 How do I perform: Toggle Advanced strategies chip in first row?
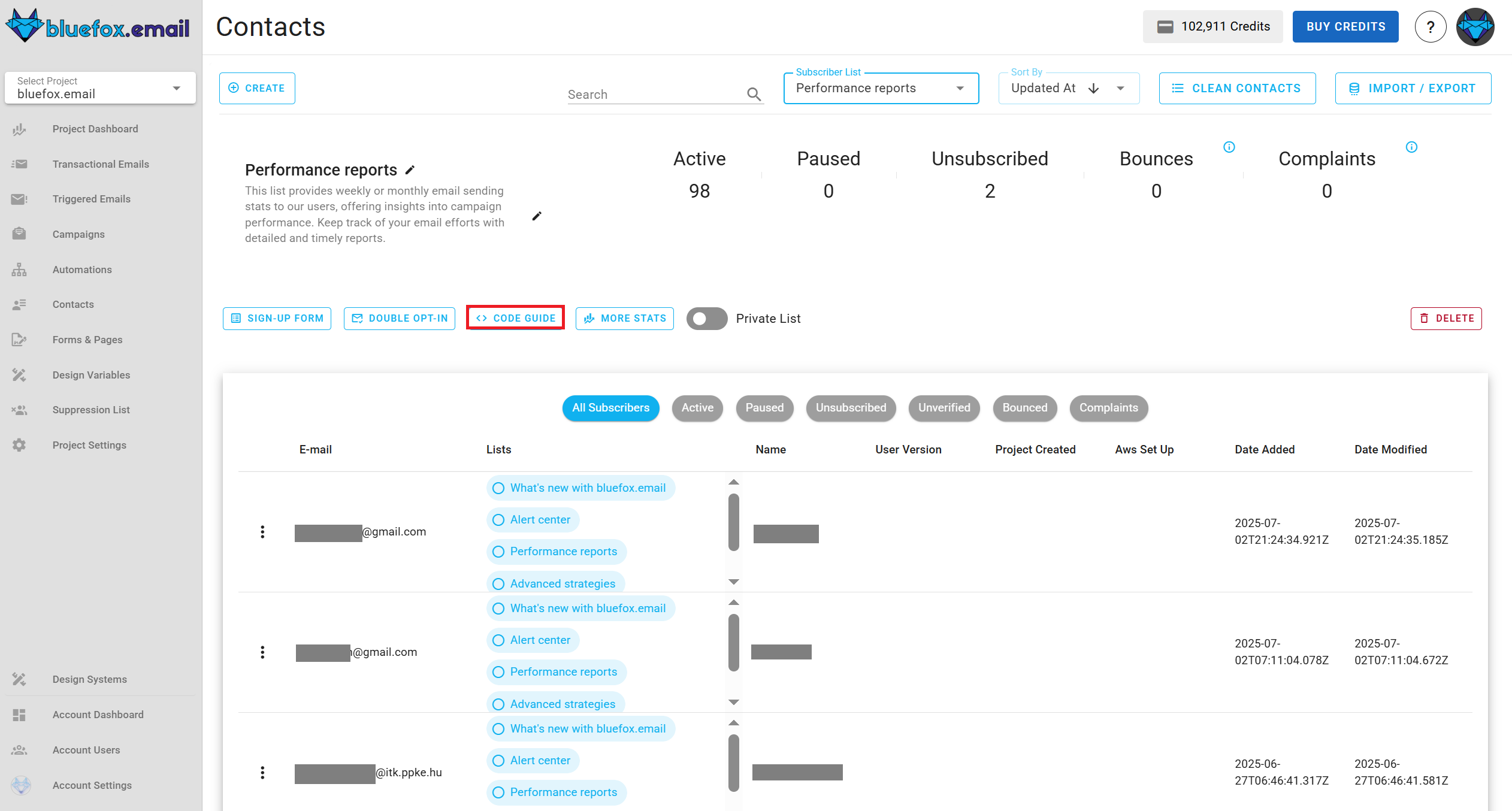[556, 583]
